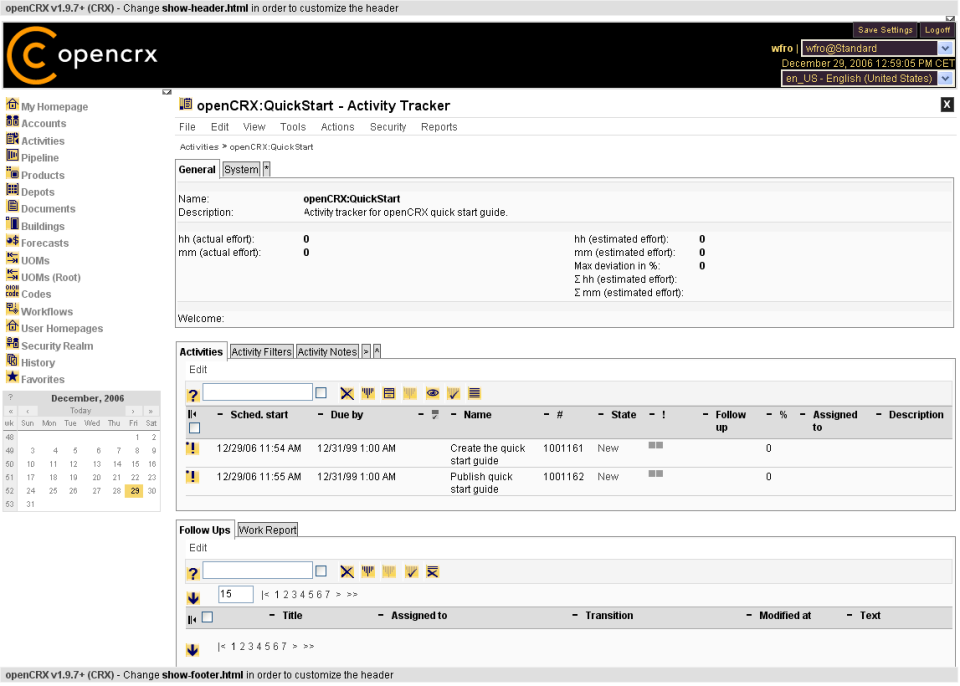Open the Workflows sidebar icon
This screenshot has height=686, width=960.
pos(12,309)
